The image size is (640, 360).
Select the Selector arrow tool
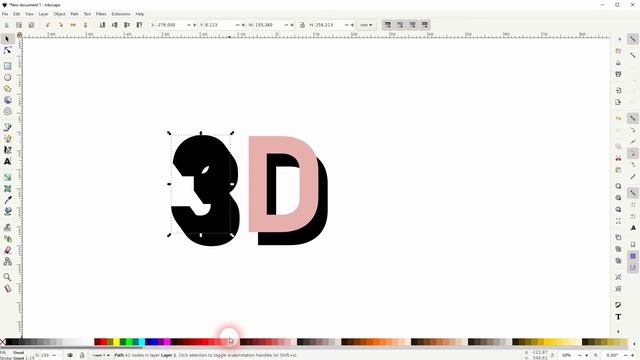pos(7,39)
